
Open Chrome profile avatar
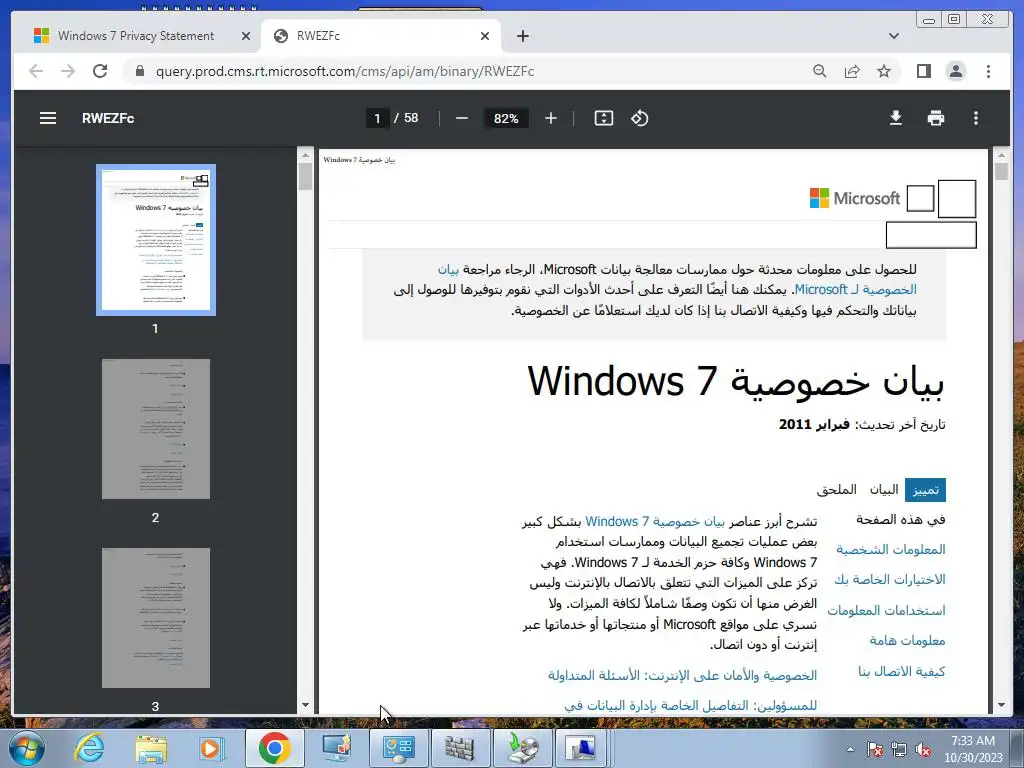955,71
